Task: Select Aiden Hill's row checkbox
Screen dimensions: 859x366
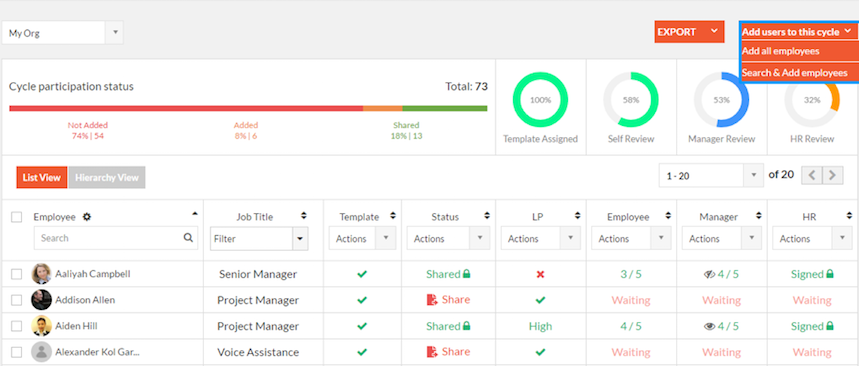Action: 16,326
